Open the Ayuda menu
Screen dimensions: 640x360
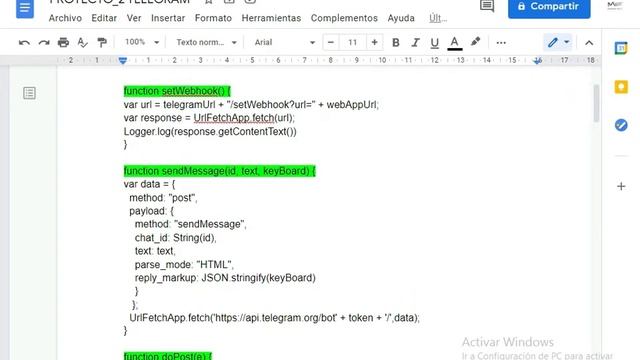coord(401,18)
